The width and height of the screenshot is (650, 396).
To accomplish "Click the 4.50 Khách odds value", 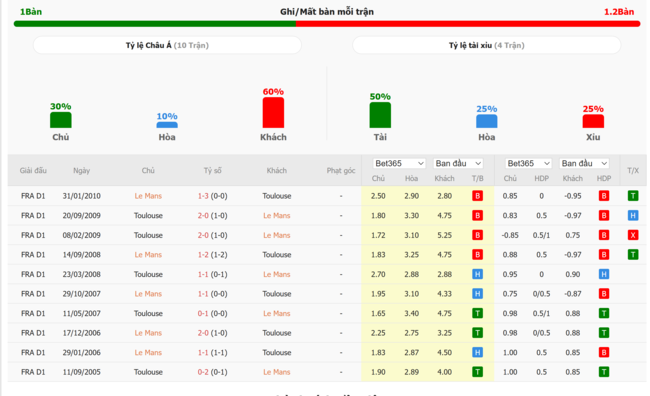I will tap(444, 352).
